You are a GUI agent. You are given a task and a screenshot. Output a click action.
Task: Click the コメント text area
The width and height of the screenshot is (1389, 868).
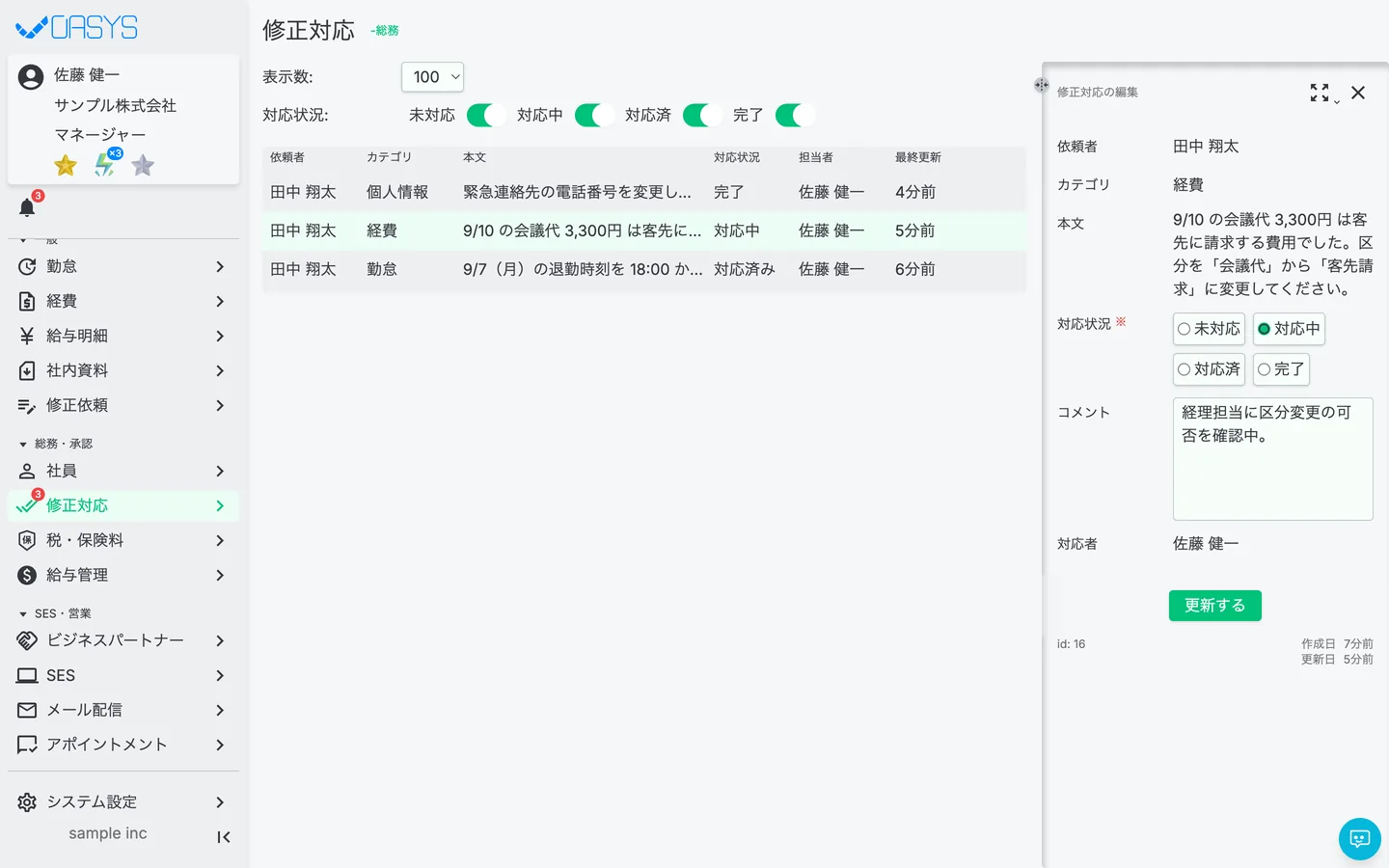pos(1273,459)
